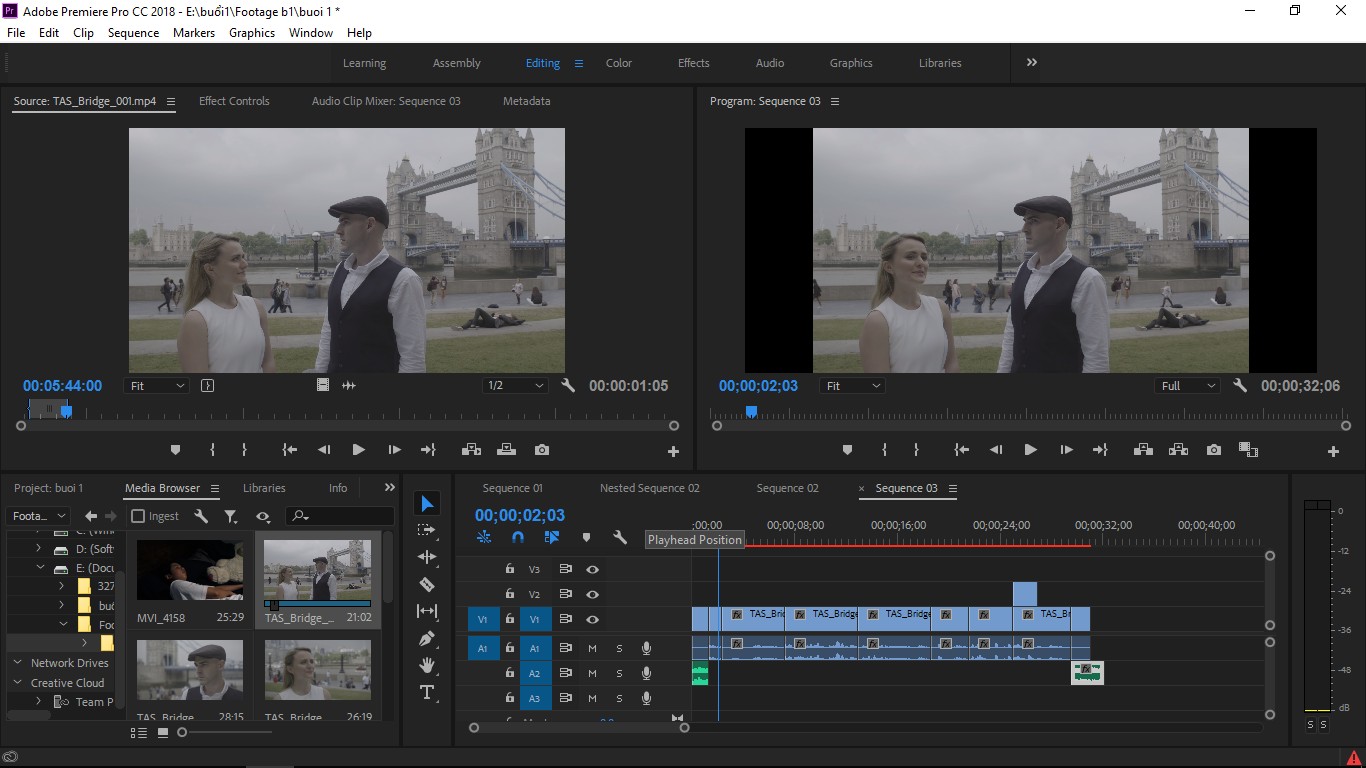Click Insert button in Source monitor
The height and width of the screenshot is (768, 1366).
click(470, 450)
